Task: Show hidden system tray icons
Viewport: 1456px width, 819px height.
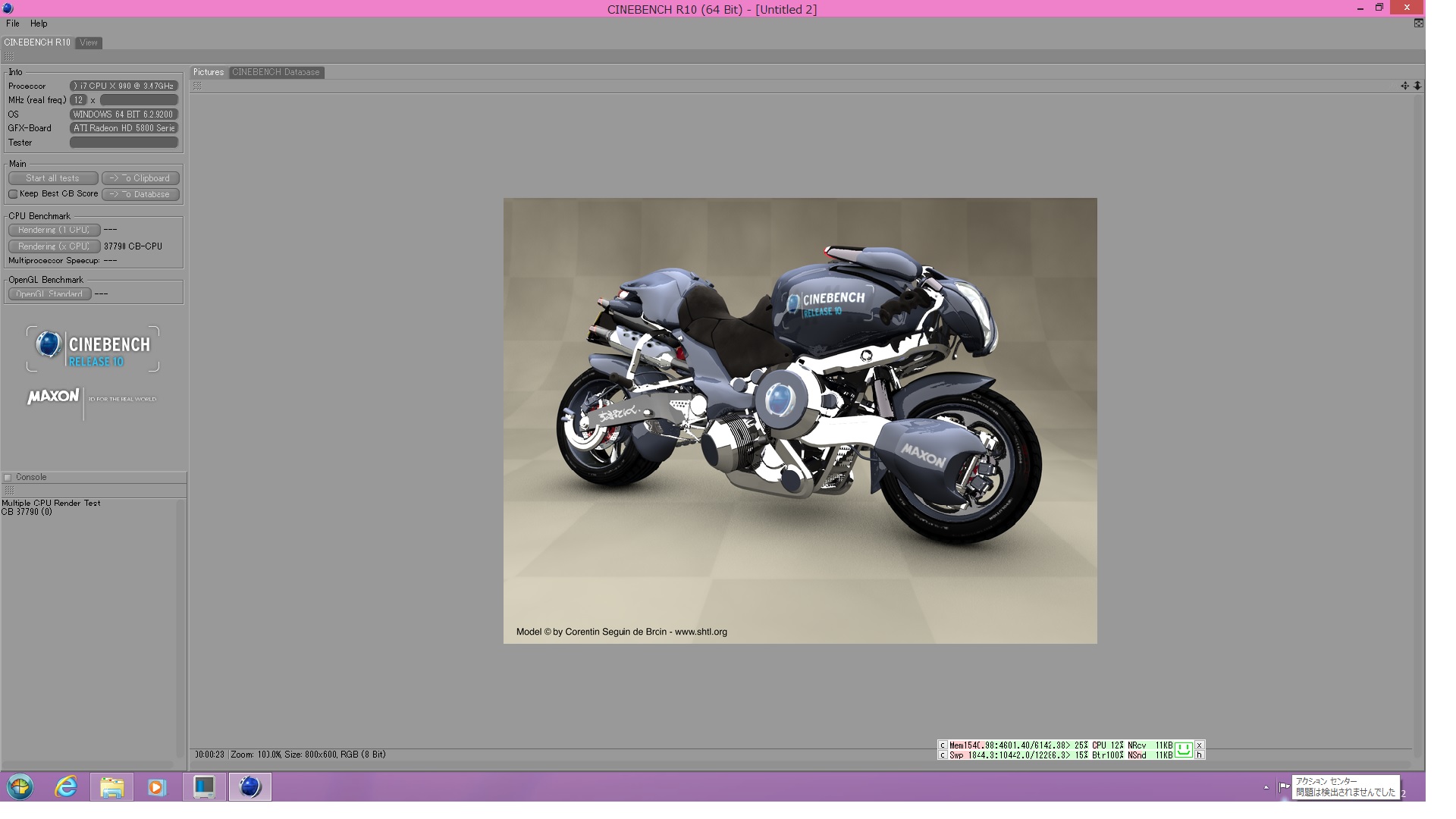Action: [x=1266, y=787]
